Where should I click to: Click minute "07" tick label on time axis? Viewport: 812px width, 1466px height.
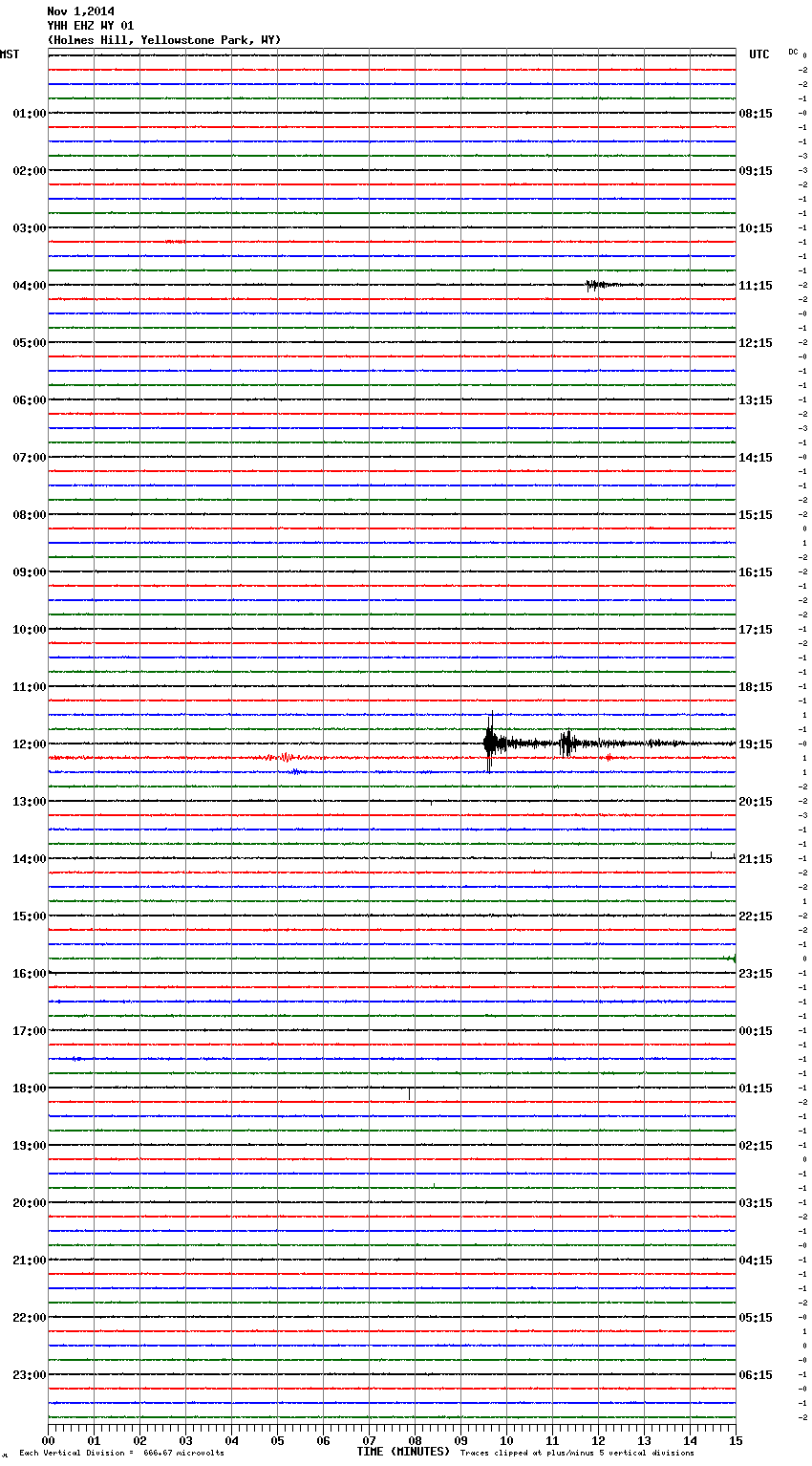click(x=370, y=1440)
